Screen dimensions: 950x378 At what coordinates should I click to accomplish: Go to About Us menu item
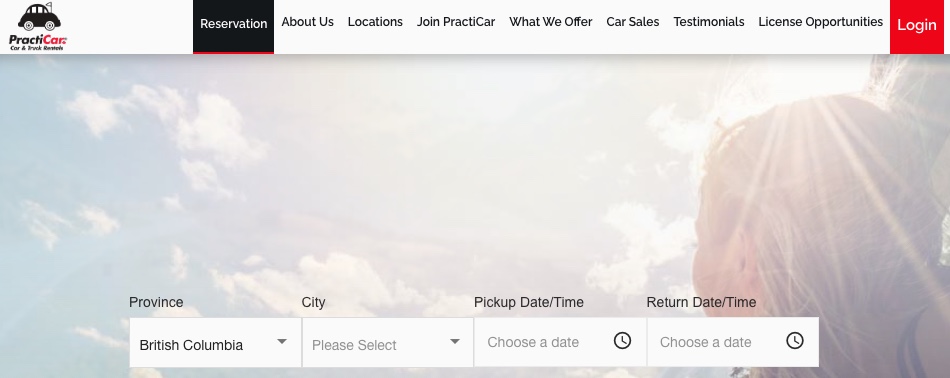tap(307, 22)
